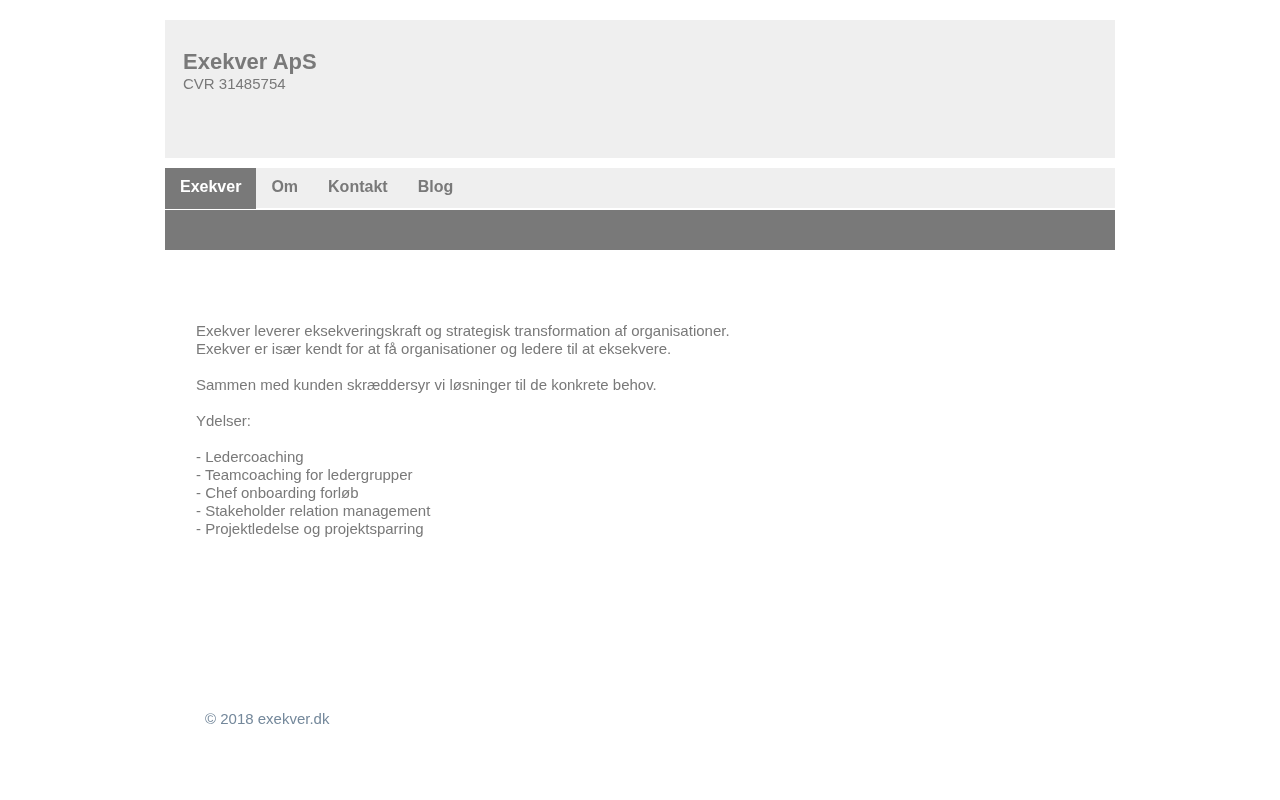Click the Stakeholder relation management item
Viewport: 1280px width, 800px height.
point(317,511)
